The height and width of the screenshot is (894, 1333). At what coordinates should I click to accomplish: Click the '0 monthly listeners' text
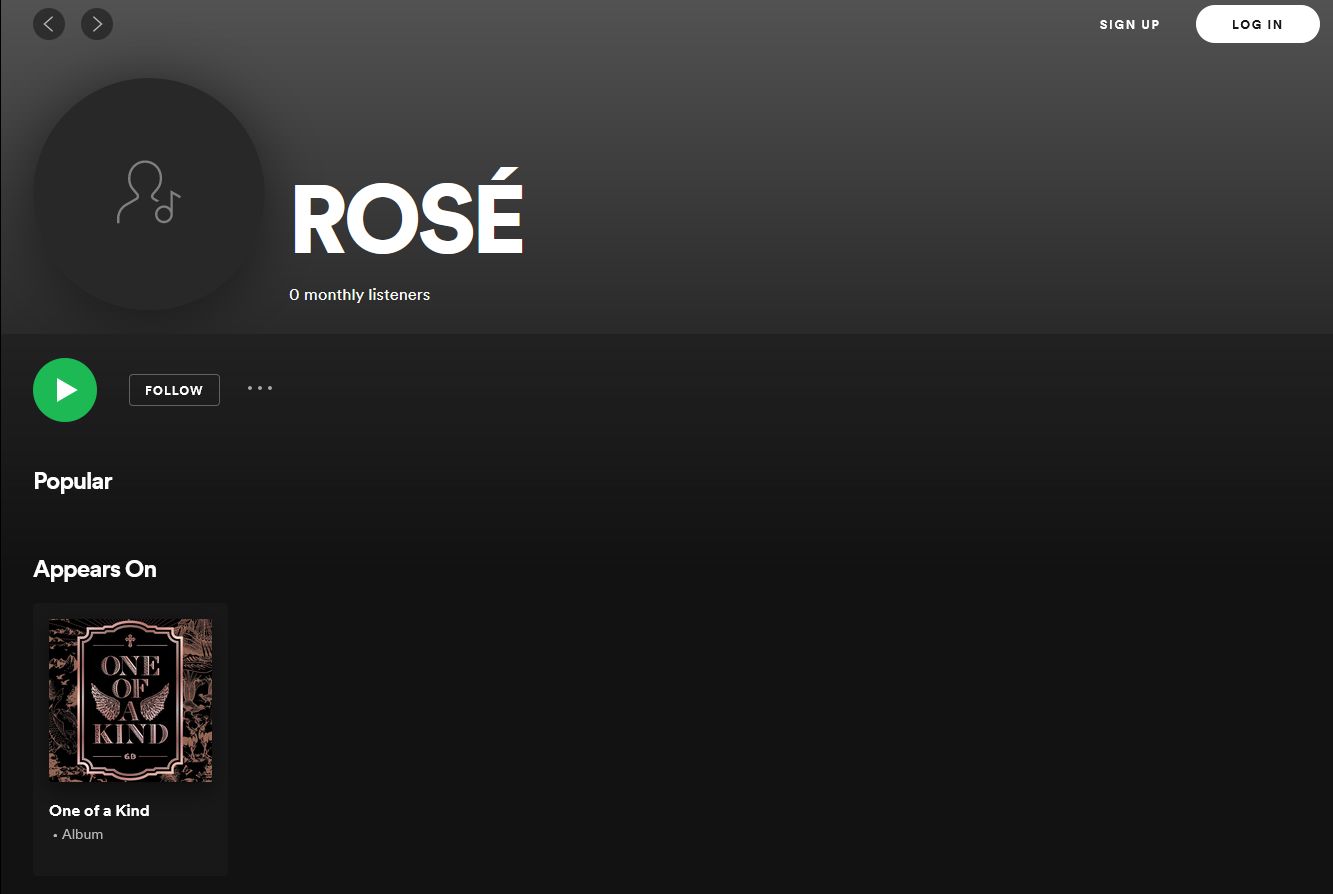(x=359, y=294)
